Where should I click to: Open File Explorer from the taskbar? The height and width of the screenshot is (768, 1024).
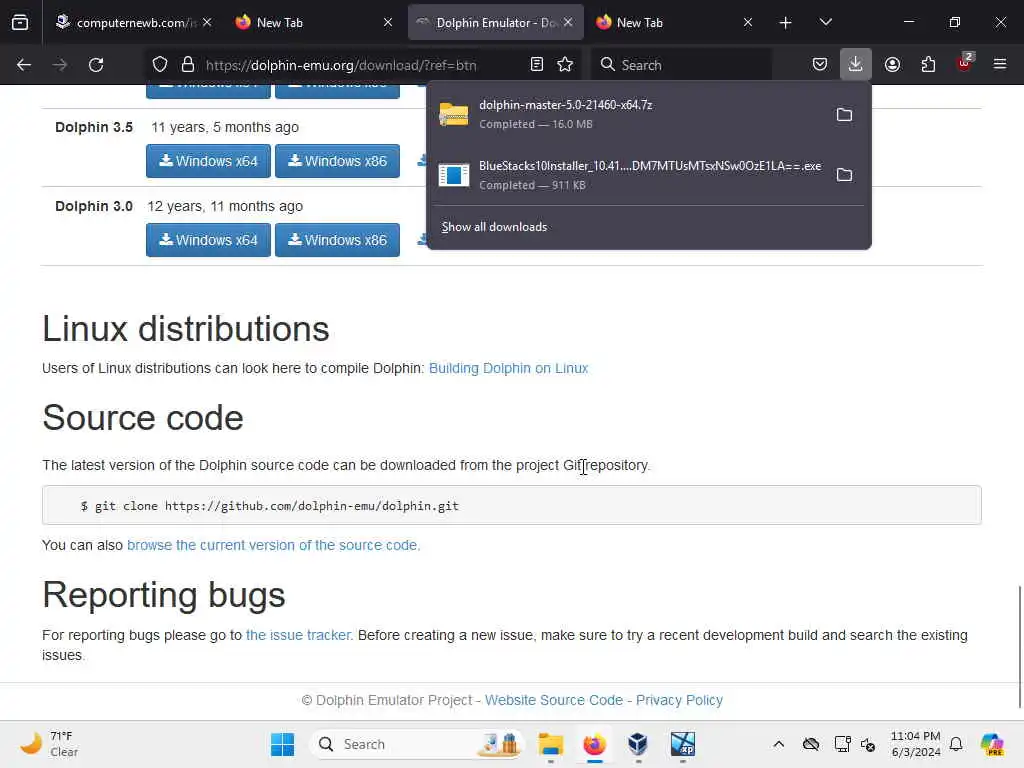tap(551, 744)
